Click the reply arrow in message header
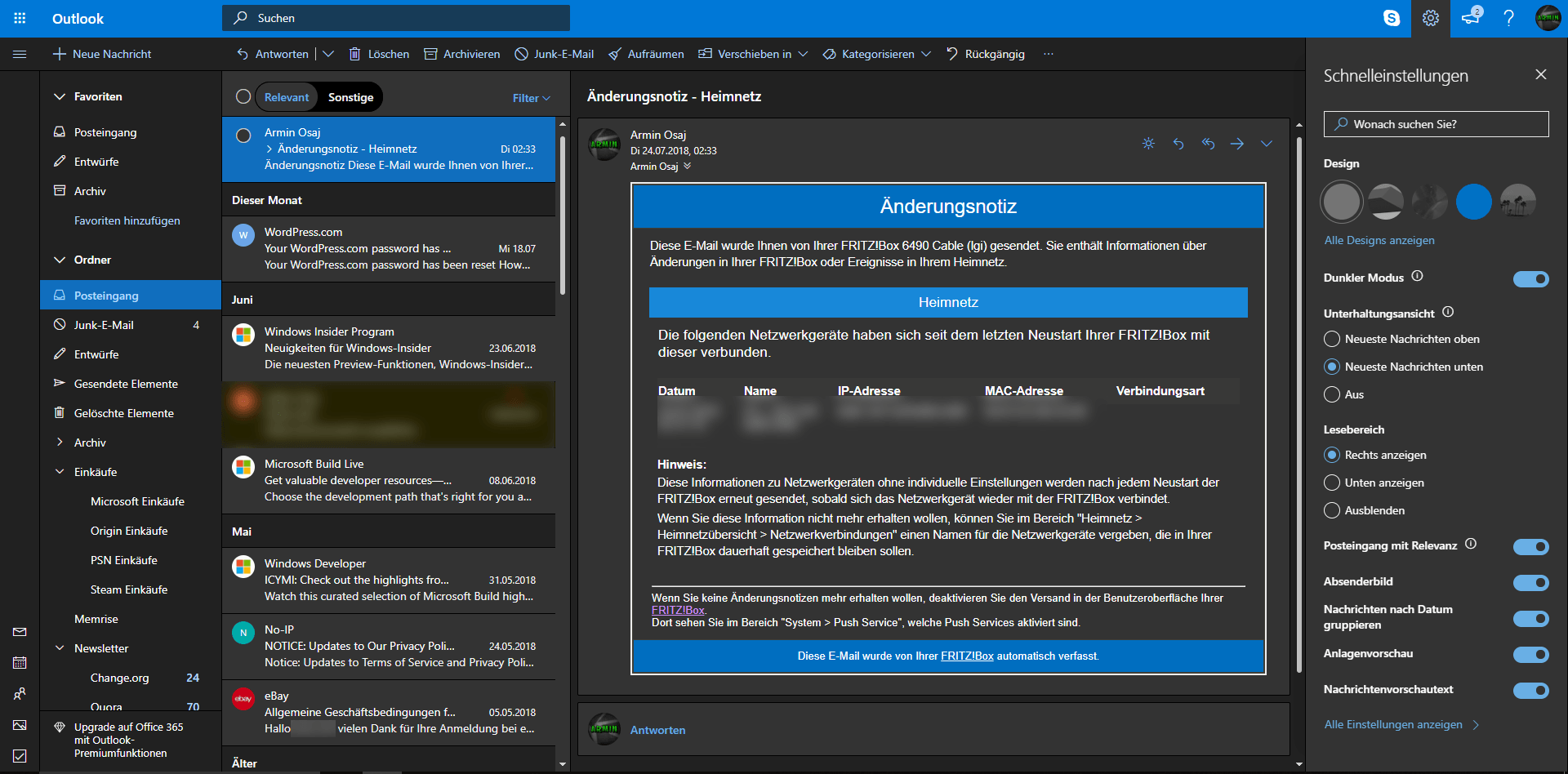 click(x=1178, y=144)
